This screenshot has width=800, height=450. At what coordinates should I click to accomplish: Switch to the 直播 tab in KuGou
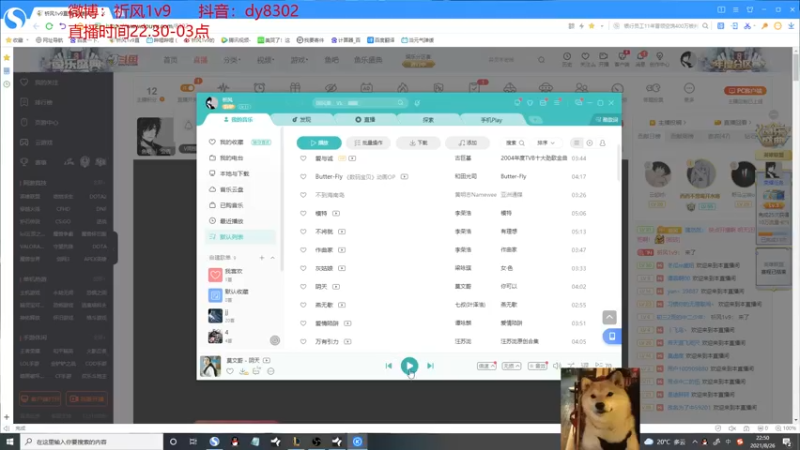click(x=365, y=120)
